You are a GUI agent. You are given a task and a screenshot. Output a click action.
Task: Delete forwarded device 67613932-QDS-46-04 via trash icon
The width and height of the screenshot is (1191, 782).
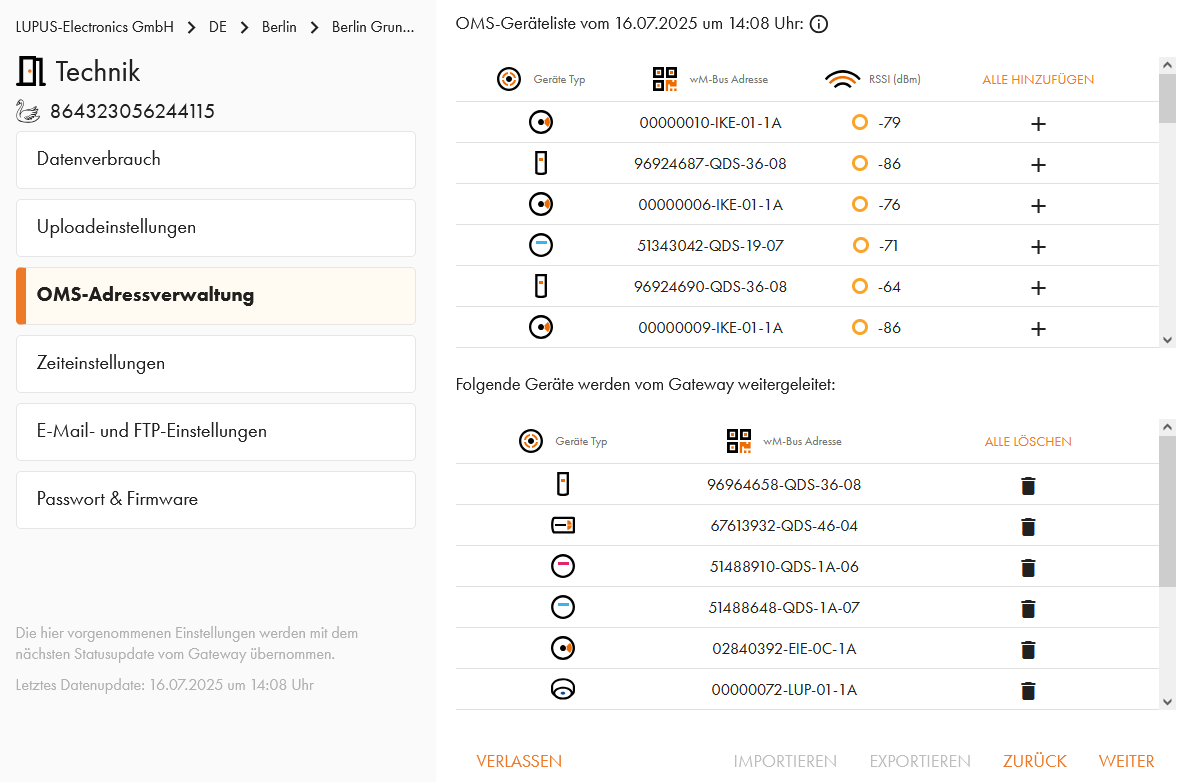(x=1028, y=527)
